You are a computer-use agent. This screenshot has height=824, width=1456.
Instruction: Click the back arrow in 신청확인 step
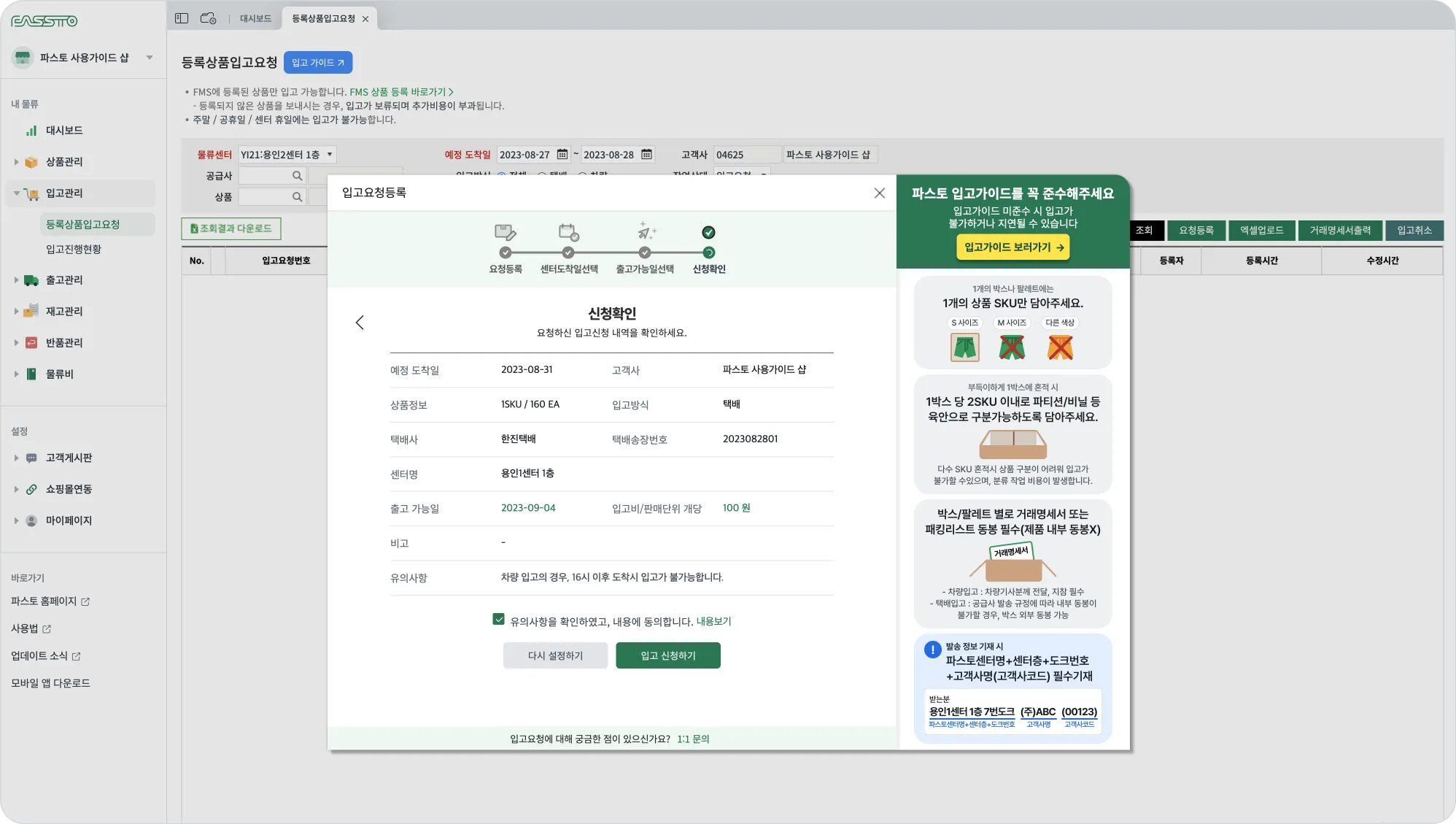360,323
